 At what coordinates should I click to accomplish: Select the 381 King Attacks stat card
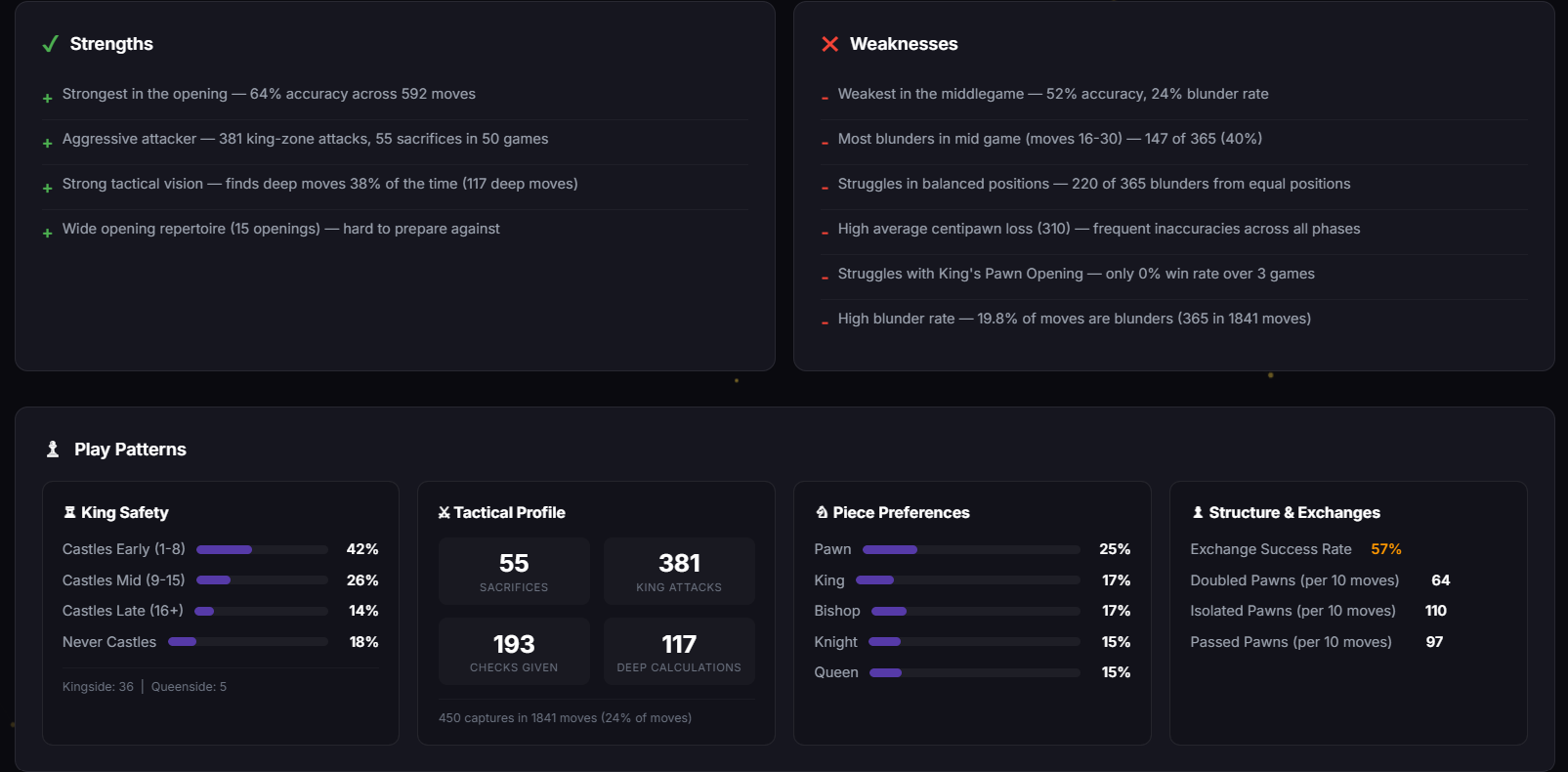pos(679,572)
